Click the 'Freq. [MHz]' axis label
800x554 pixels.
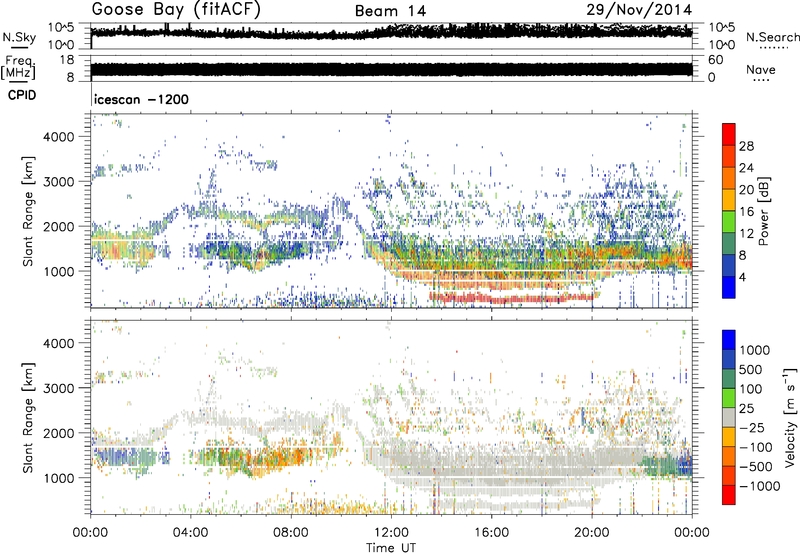point(18,67)
